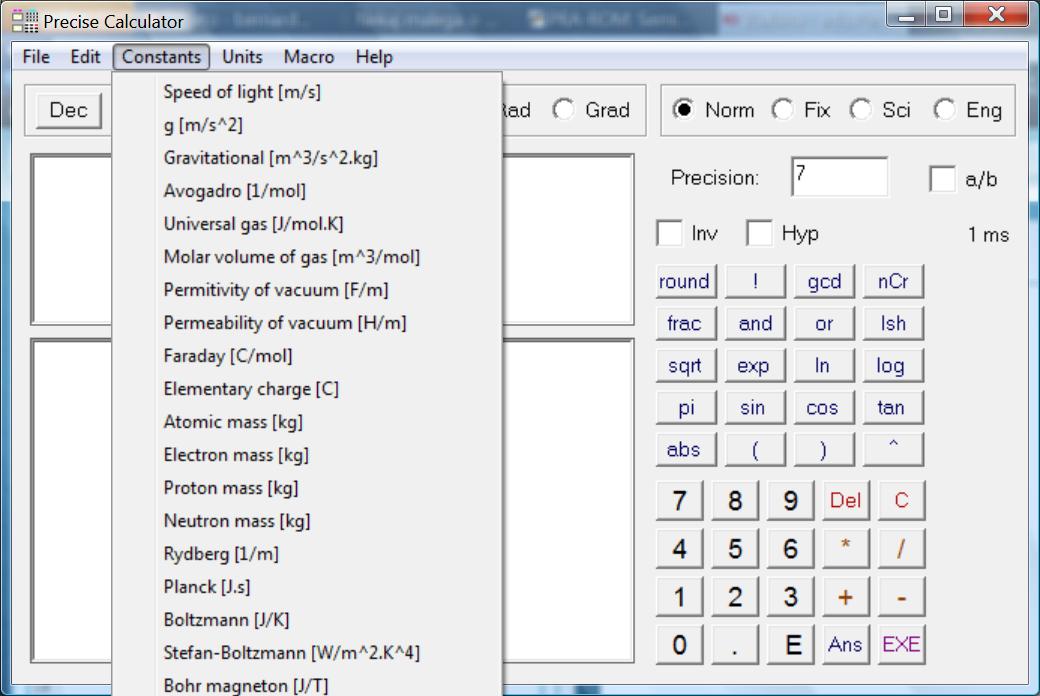Click the pi constant button
The height and width of the screenshot is (696, 1040).
pyautogui.click(x=684, y=408)
